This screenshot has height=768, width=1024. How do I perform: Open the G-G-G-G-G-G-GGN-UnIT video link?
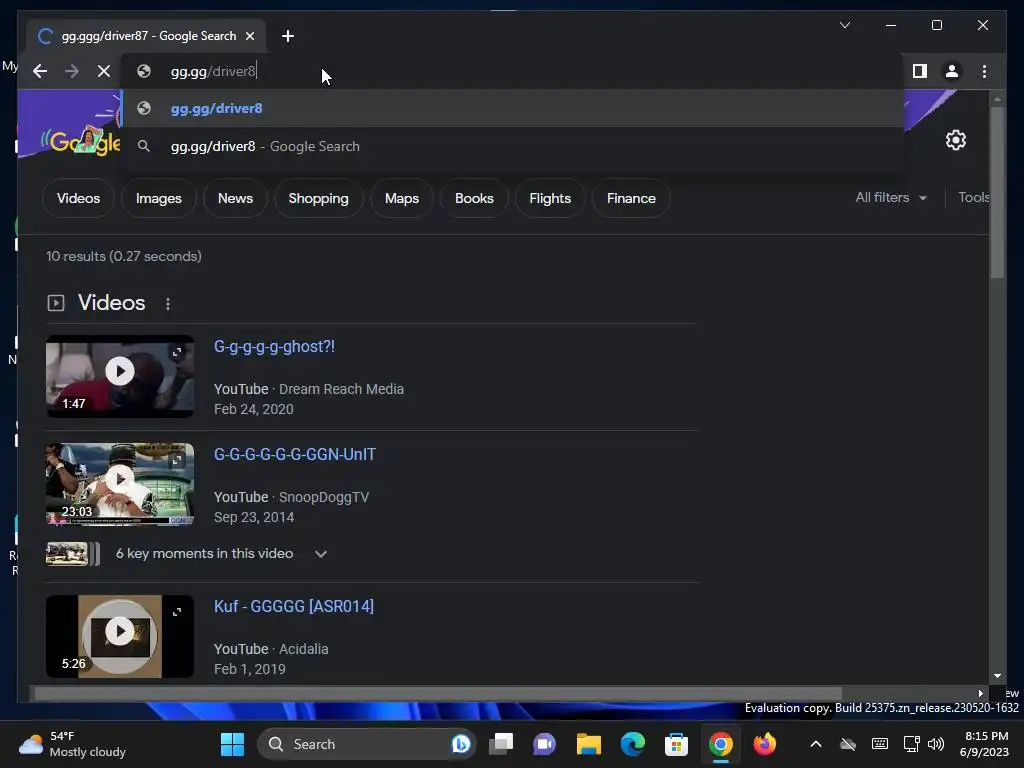(x=295, y=455)
